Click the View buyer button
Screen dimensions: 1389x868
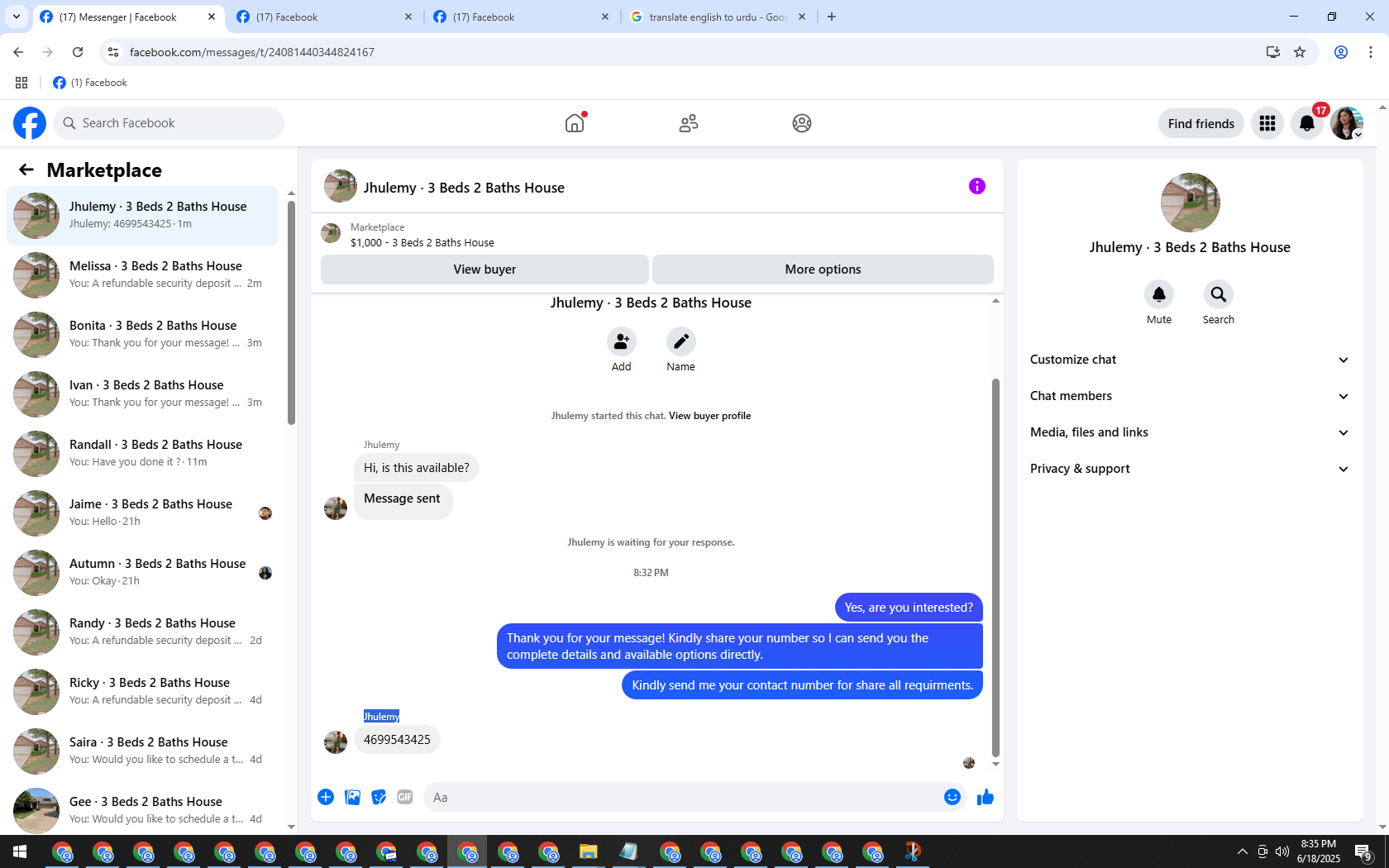[484, 269]
